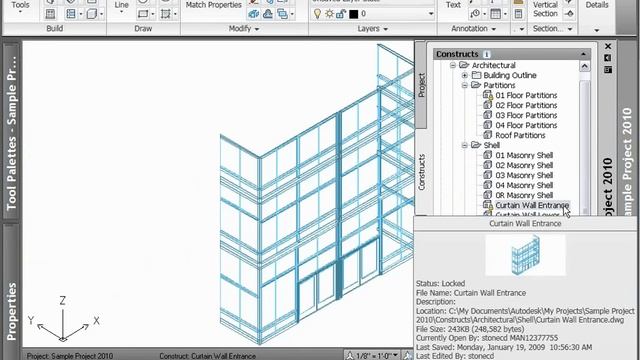Select Curtain Wall Entrance construct
The image size is (640, 360).
pyautogui.click(x=532, y=205)
